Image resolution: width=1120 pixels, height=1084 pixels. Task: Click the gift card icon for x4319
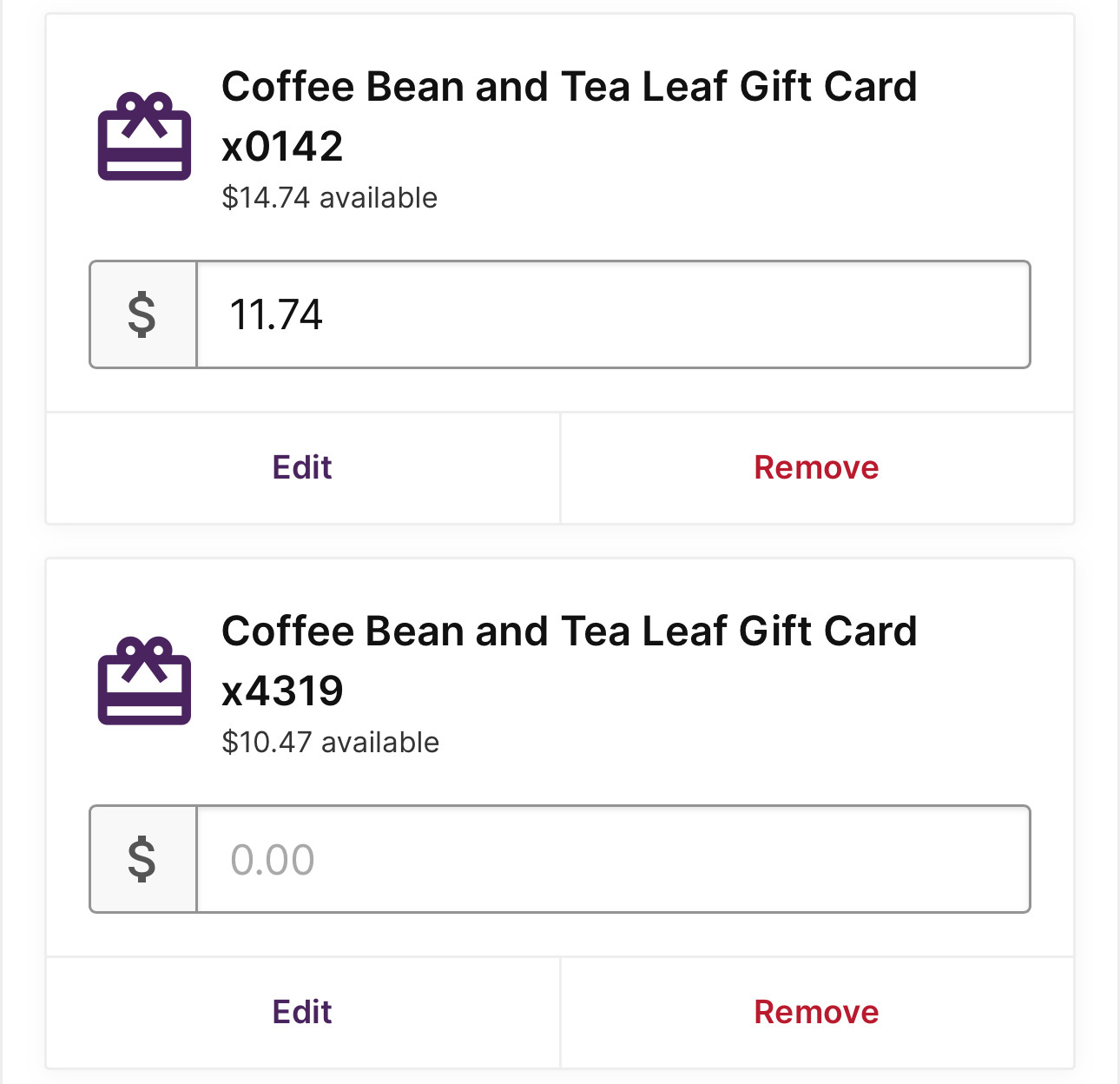144,681
